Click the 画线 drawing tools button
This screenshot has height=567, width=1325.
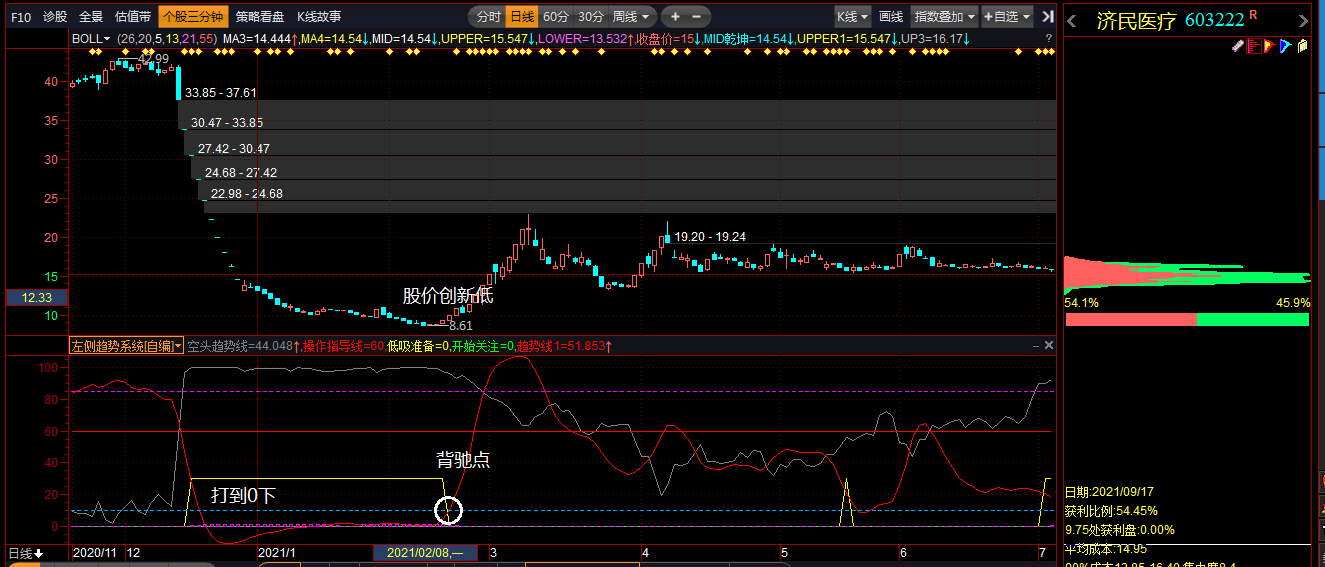pos(891,17)
